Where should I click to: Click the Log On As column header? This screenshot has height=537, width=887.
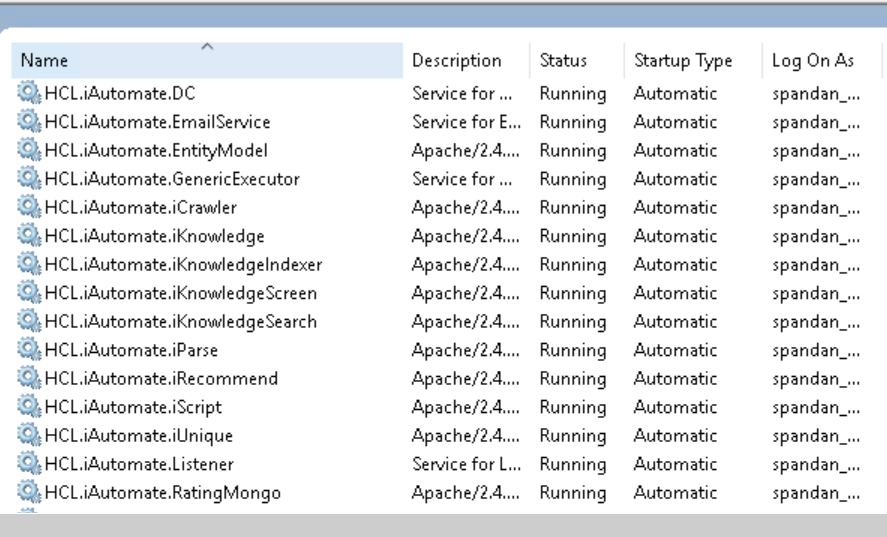(813, 61)
